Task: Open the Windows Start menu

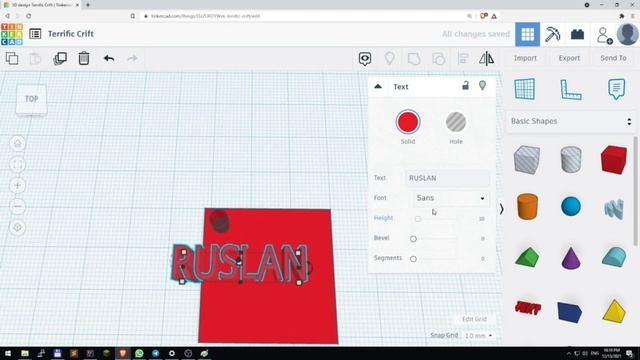Action: pyautogui.click(x=8, y=353)
